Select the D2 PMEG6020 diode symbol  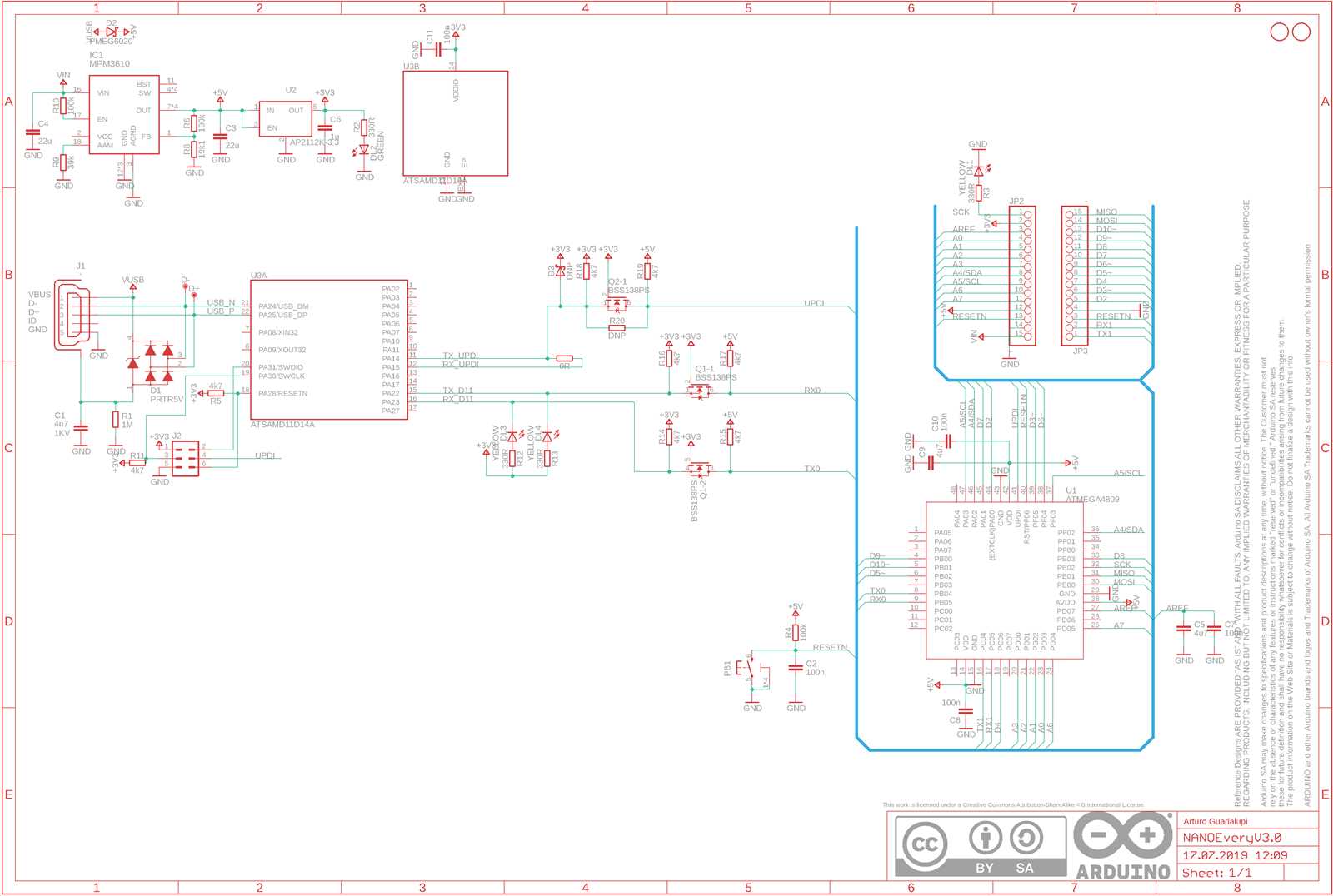111,32
